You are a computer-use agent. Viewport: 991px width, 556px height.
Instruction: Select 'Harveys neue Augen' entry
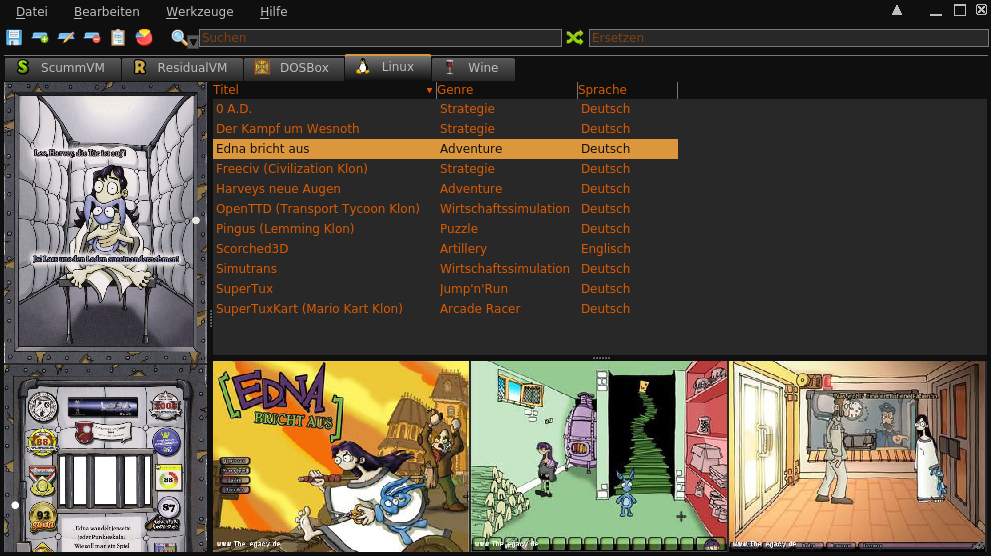(x=445, y=189)
